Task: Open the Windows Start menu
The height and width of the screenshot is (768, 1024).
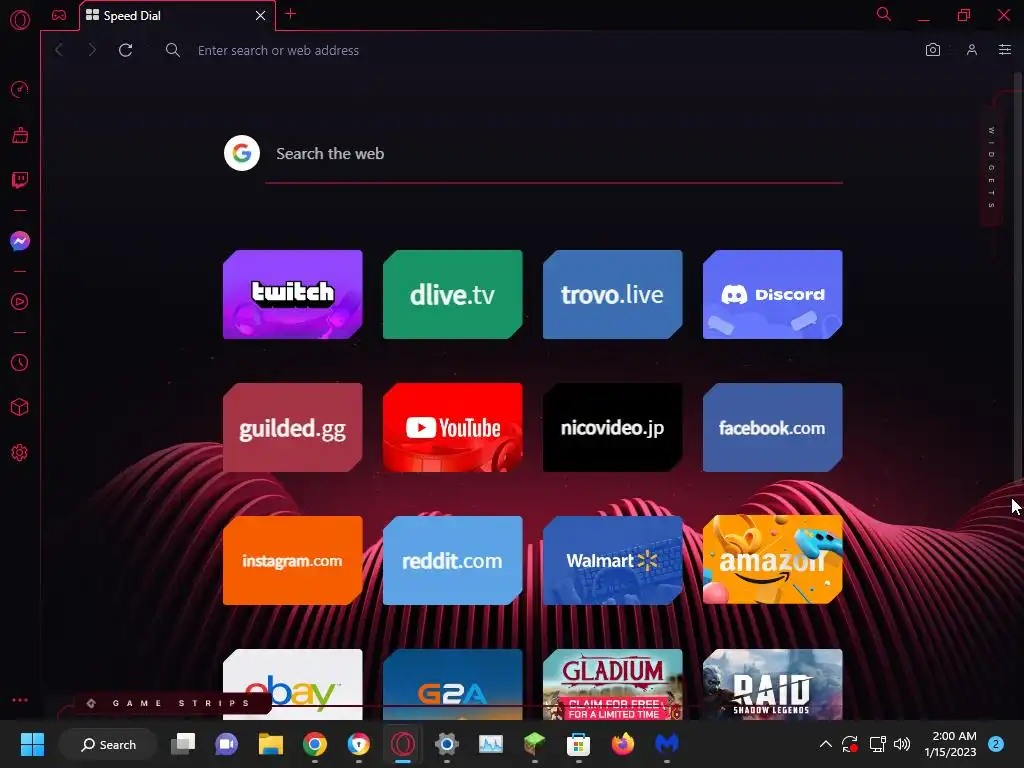Action: point(32,744)
